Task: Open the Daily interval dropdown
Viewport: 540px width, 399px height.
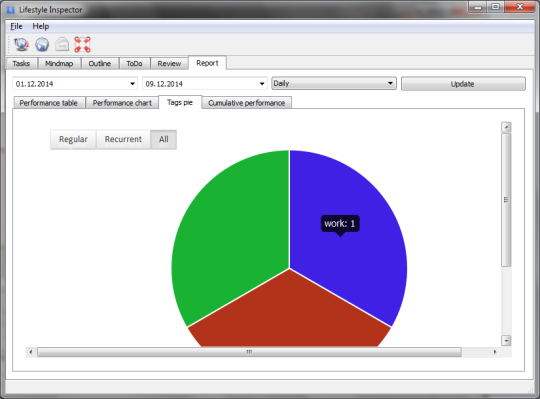Action: tap(334, 83)
